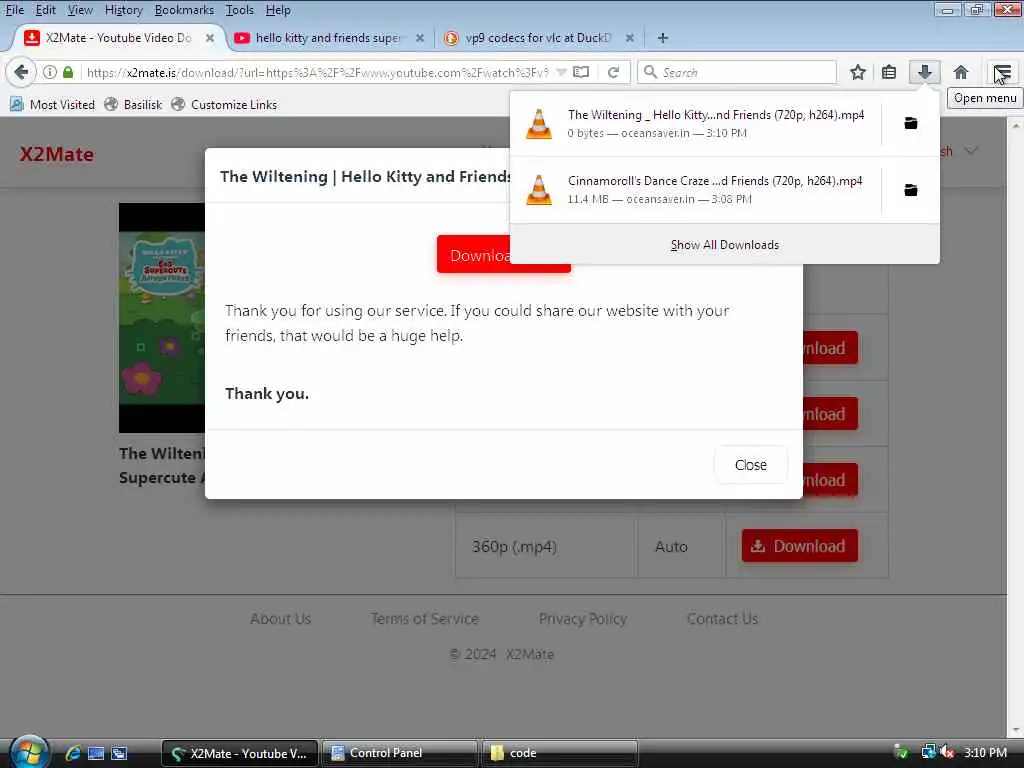Click the green padlock security icon
Viewport: 1024px width, 768px height.
tap(68, 72)
